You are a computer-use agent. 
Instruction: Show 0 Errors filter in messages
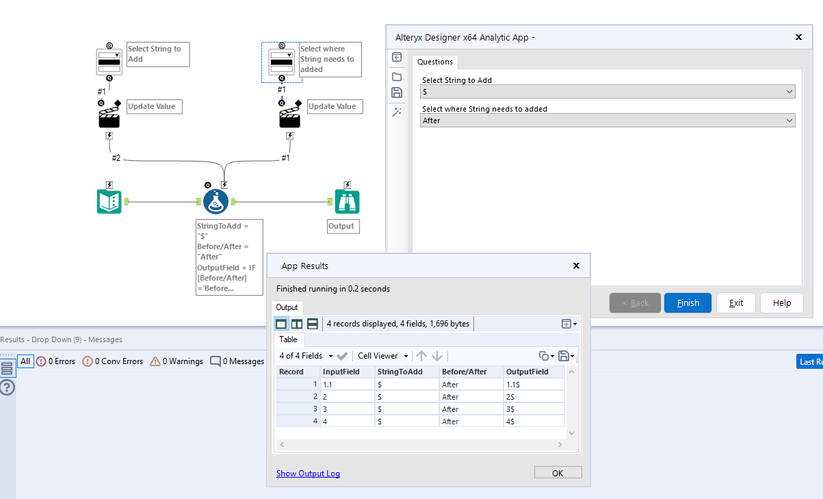56,362
